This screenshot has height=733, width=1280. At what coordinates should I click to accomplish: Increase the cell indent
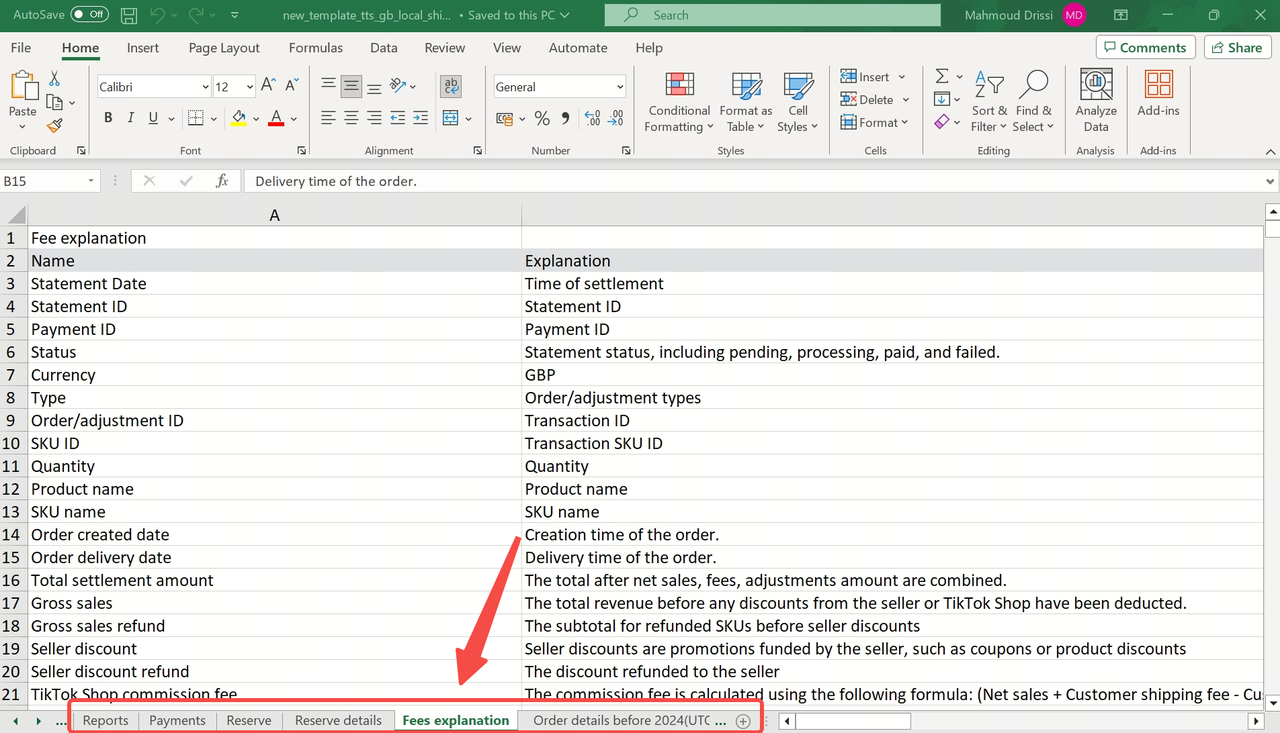click(421, 118)
